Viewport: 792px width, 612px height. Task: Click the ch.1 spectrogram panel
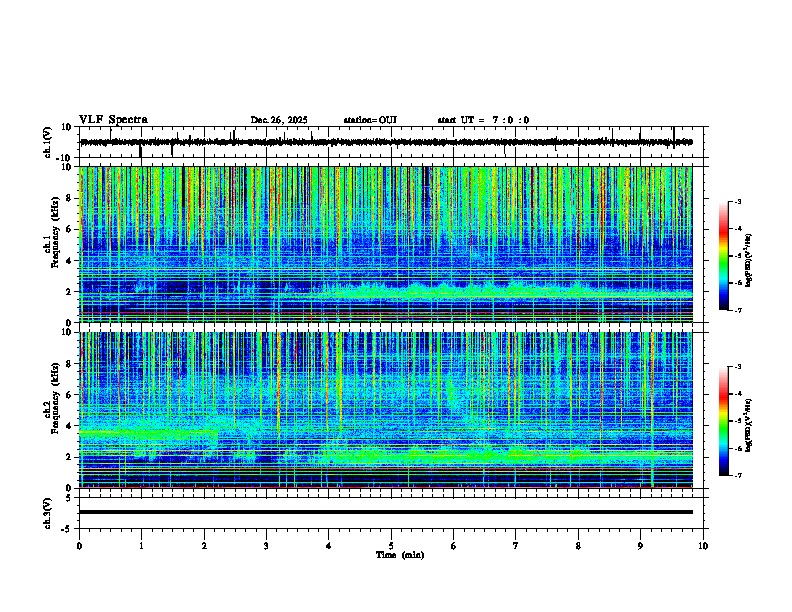tap(386, 244)
